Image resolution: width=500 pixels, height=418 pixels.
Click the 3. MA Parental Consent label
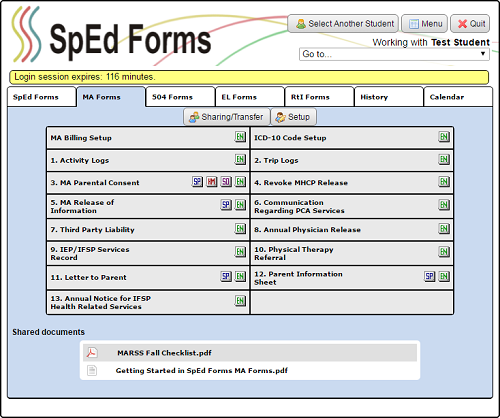coord(95,183)
